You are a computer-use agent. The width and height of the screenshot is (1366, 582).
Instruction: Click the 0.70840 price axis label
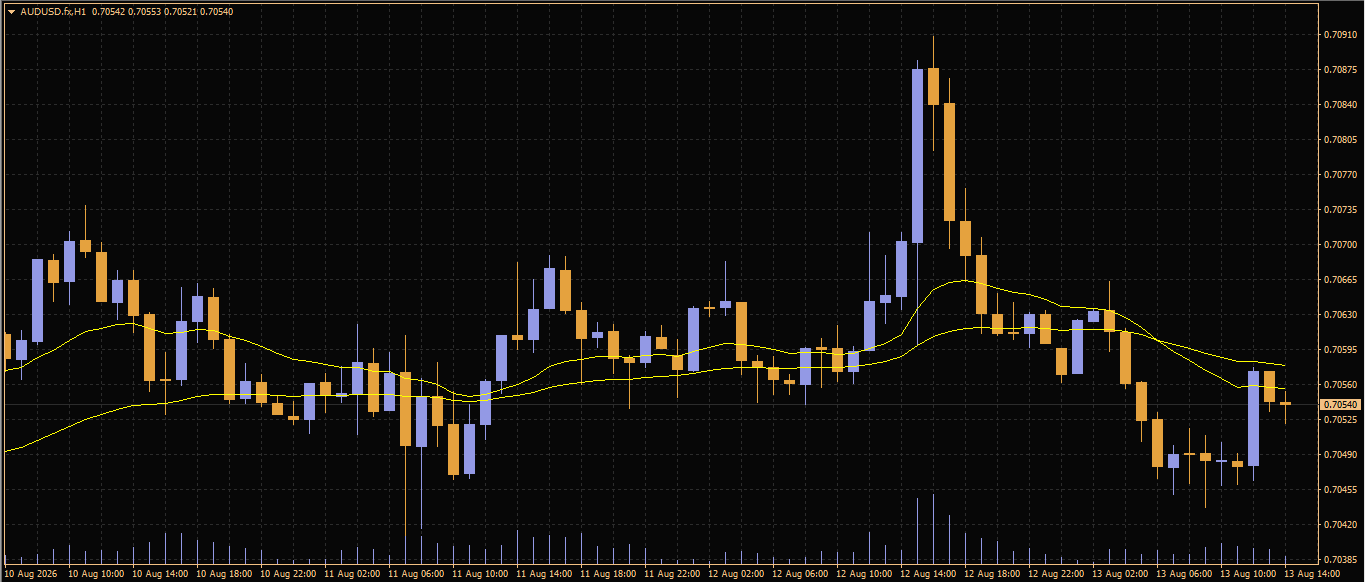[1340, 105]
